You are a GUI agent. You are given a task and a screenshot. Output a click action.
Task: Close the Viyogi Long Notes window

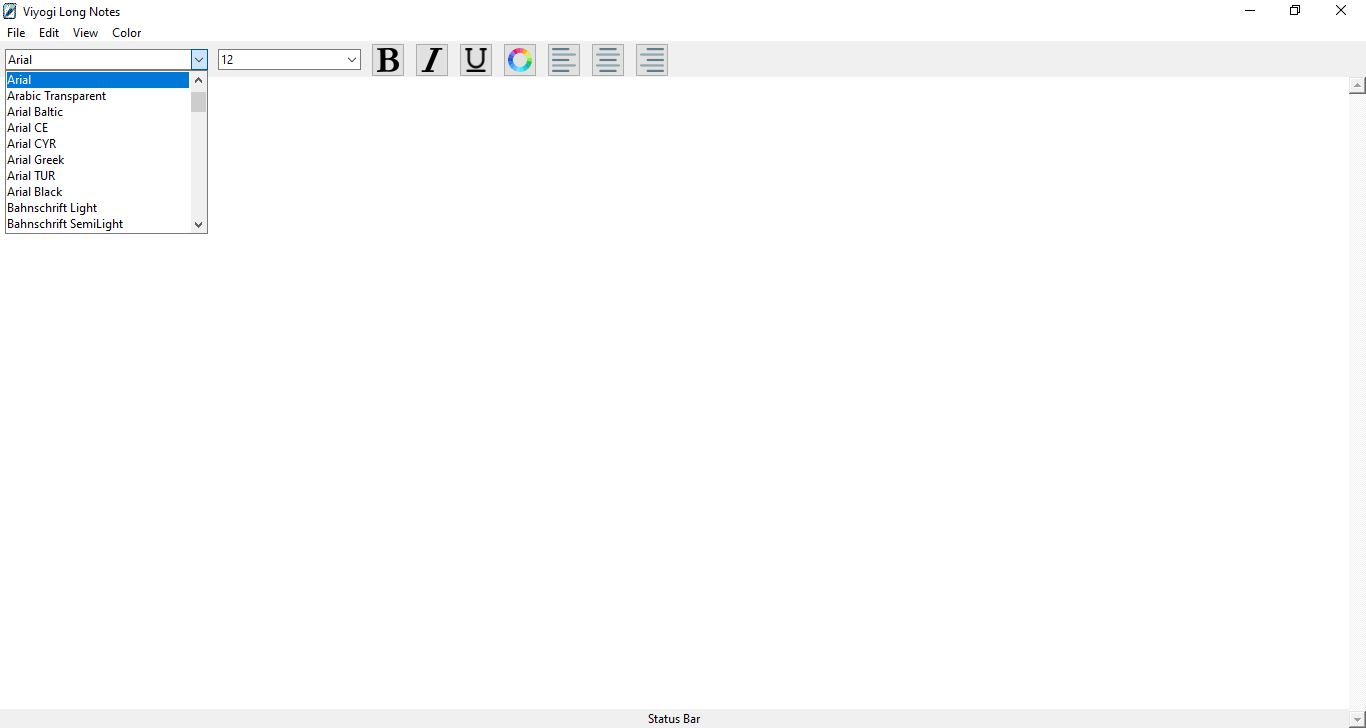[1341, 11]
